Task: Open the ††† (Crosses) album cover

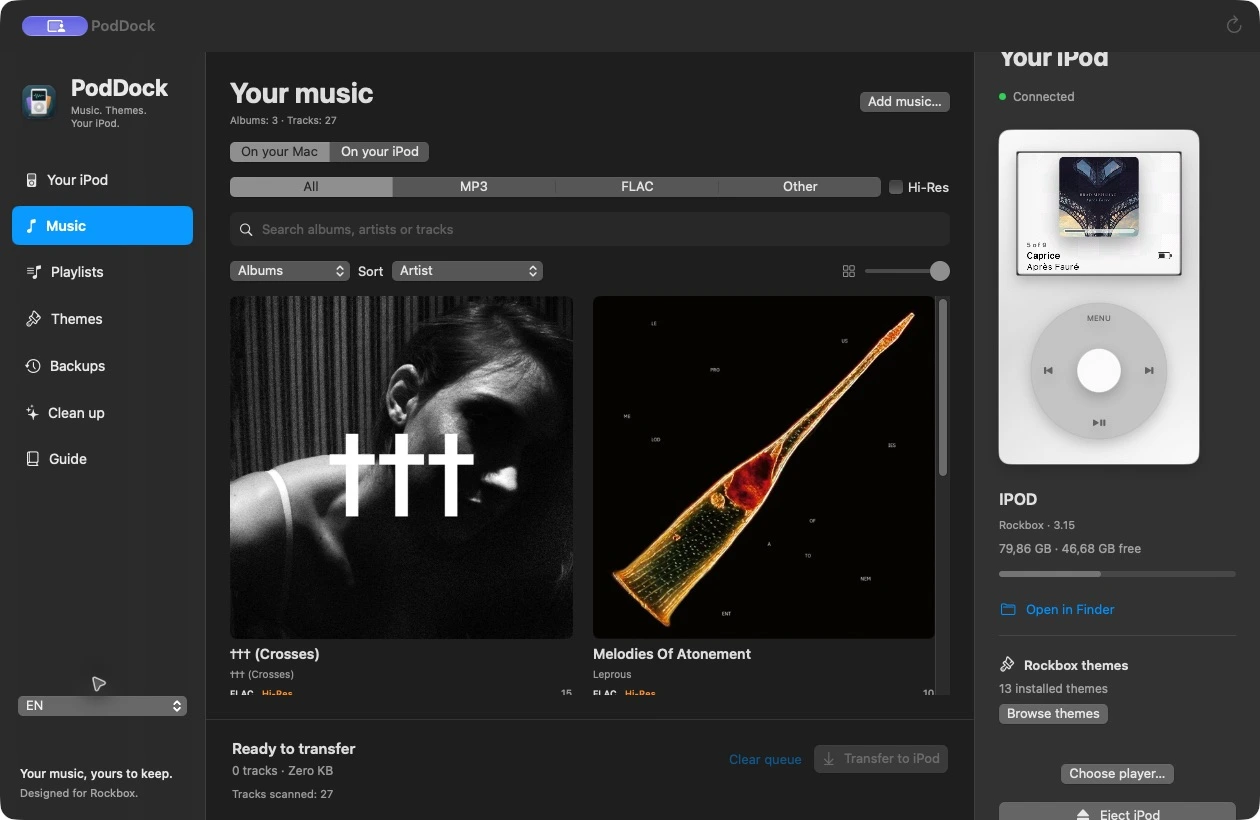Action: click(402, 467)
